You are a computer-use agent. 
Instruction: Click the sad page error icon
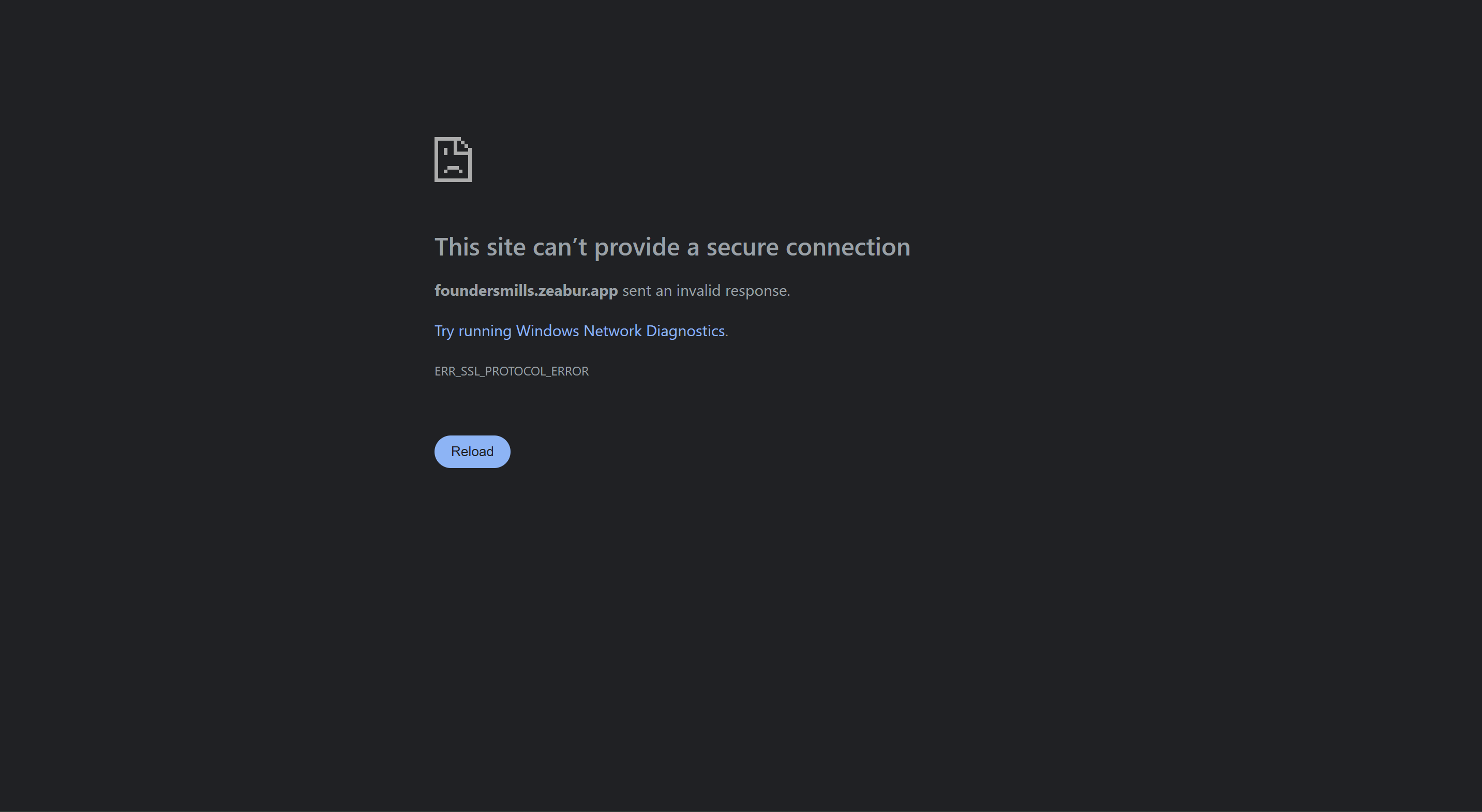453,159
